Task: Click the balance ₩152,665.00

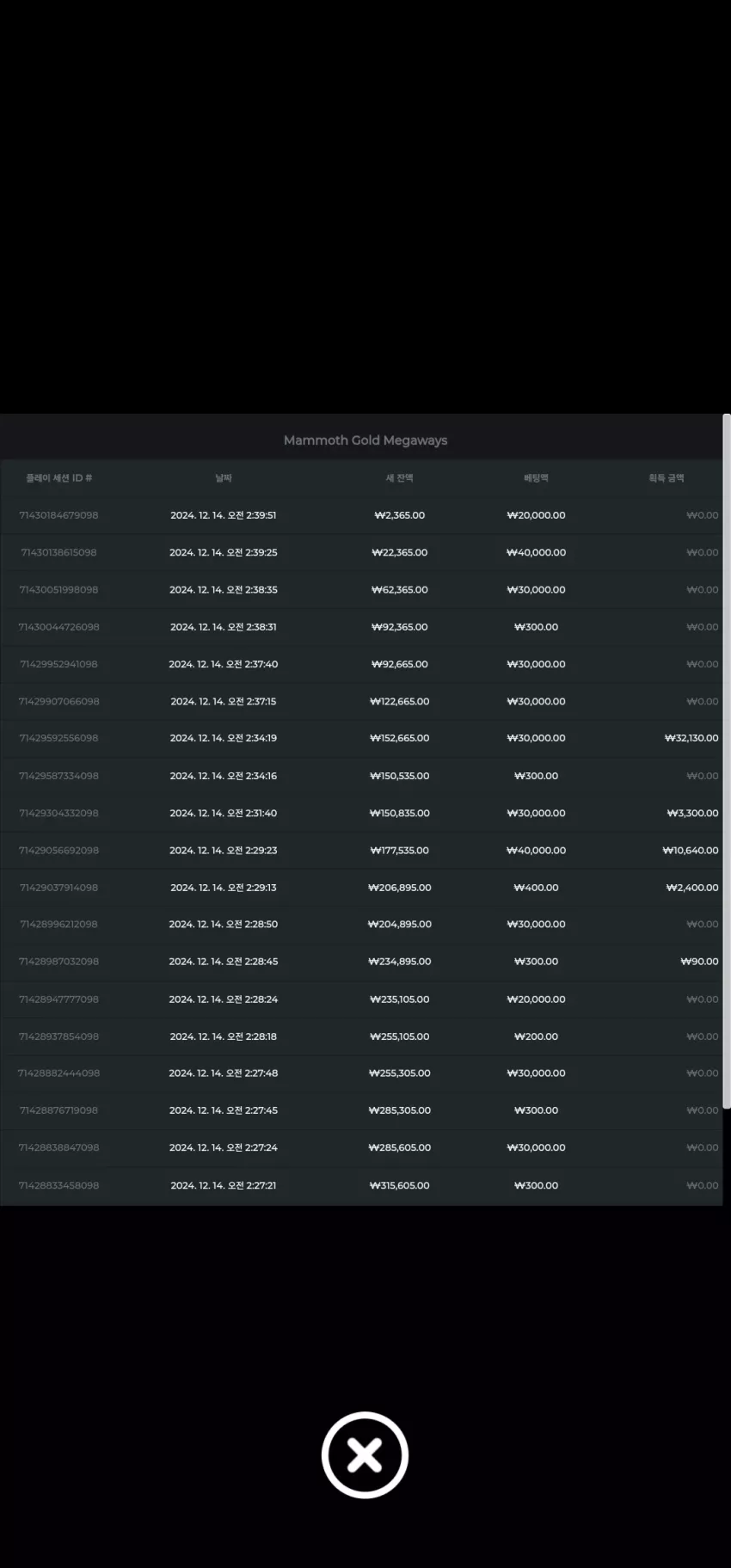Action: pyautogui.click(x=400, y=738)
